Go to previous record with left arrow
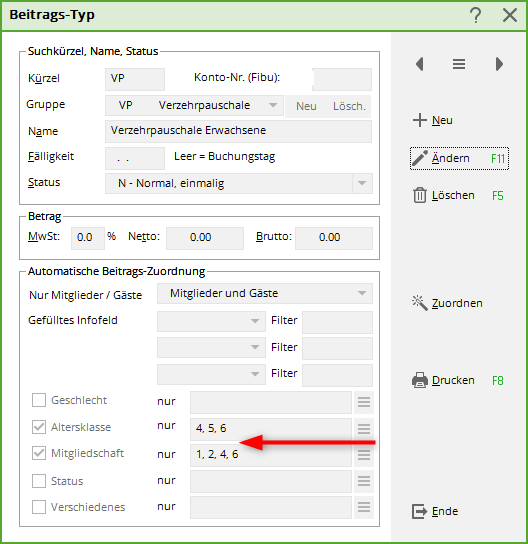528x544 pixels. point(420,64)
